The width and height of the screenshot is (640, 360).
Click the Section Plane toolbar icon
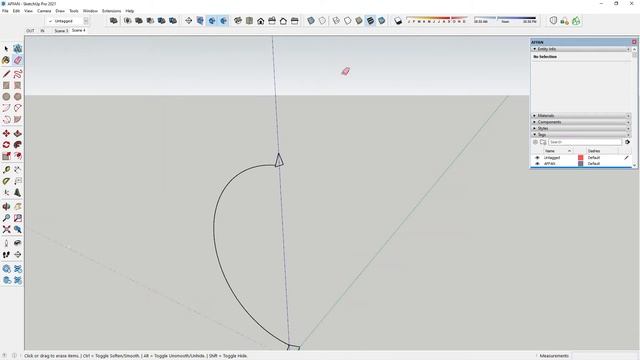click(189, 21)
